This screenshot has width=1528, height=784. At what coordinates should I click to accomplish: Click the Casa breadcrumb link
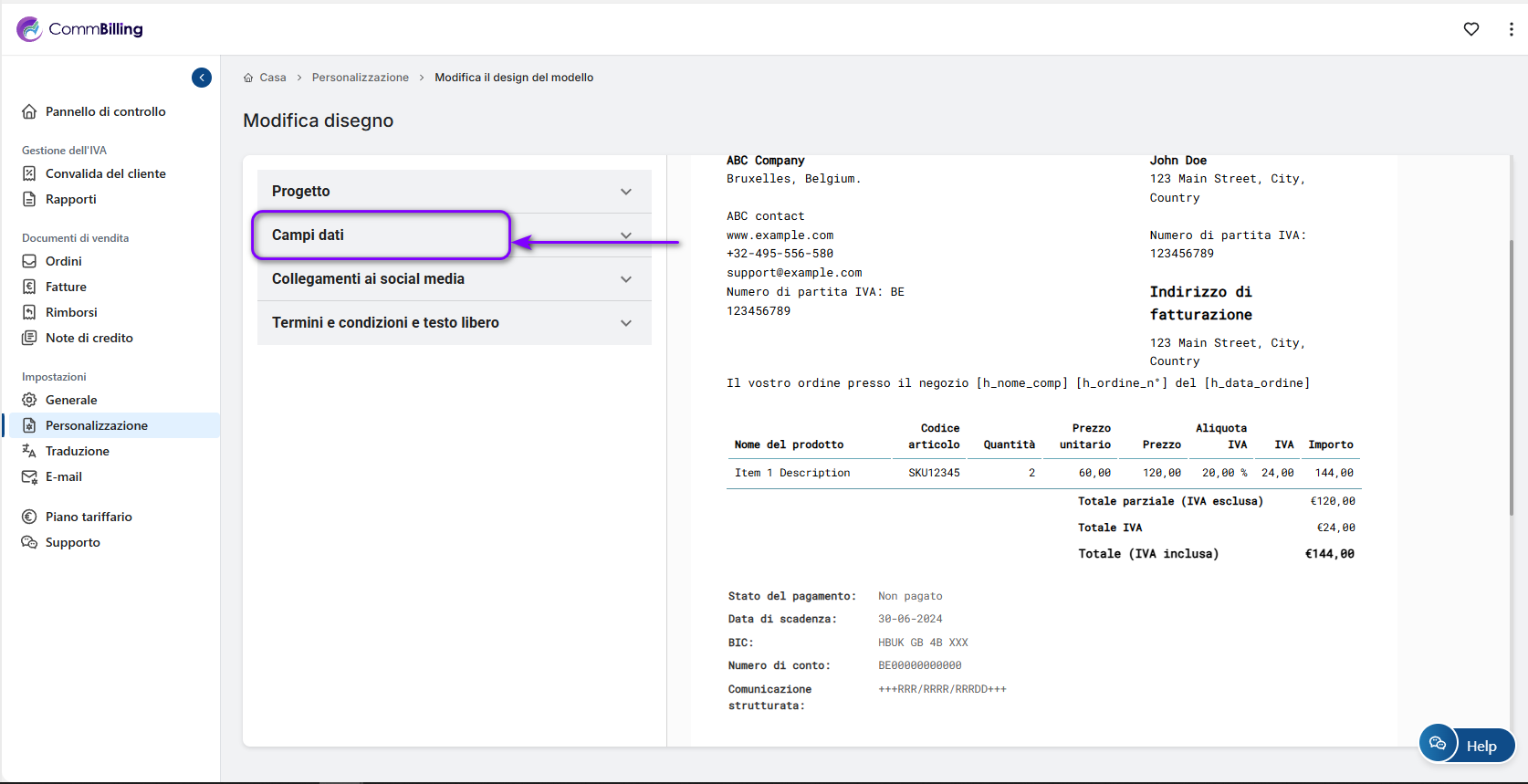pos(273,78)
